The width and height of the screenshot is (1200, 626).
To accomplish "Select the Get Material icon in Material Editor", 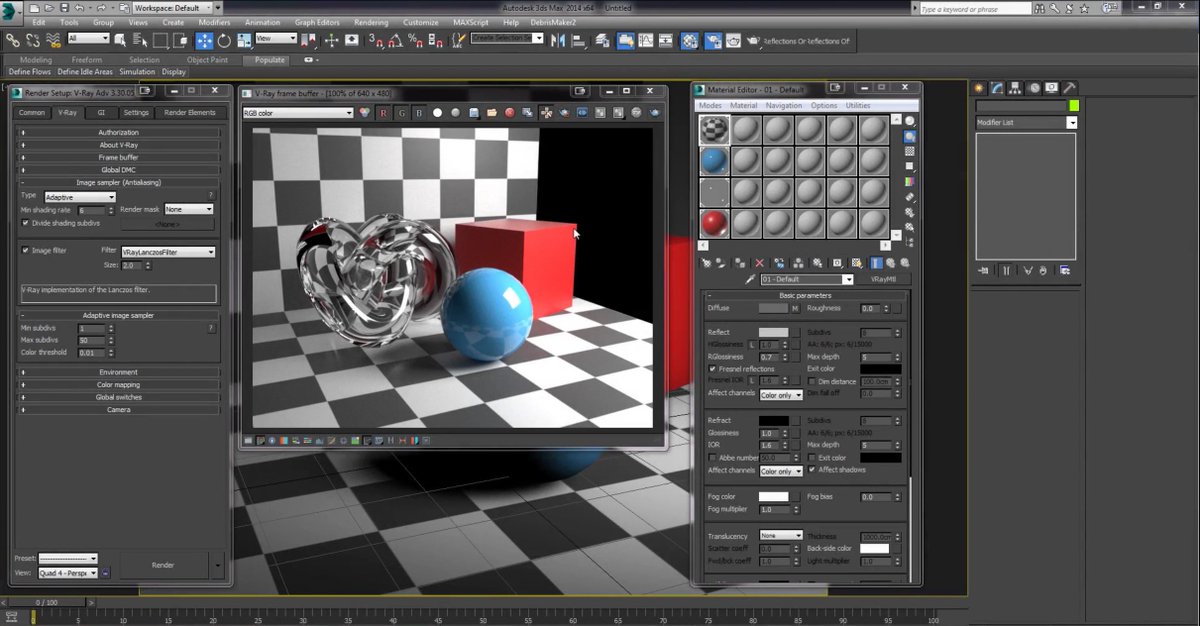I will [707, 263].
